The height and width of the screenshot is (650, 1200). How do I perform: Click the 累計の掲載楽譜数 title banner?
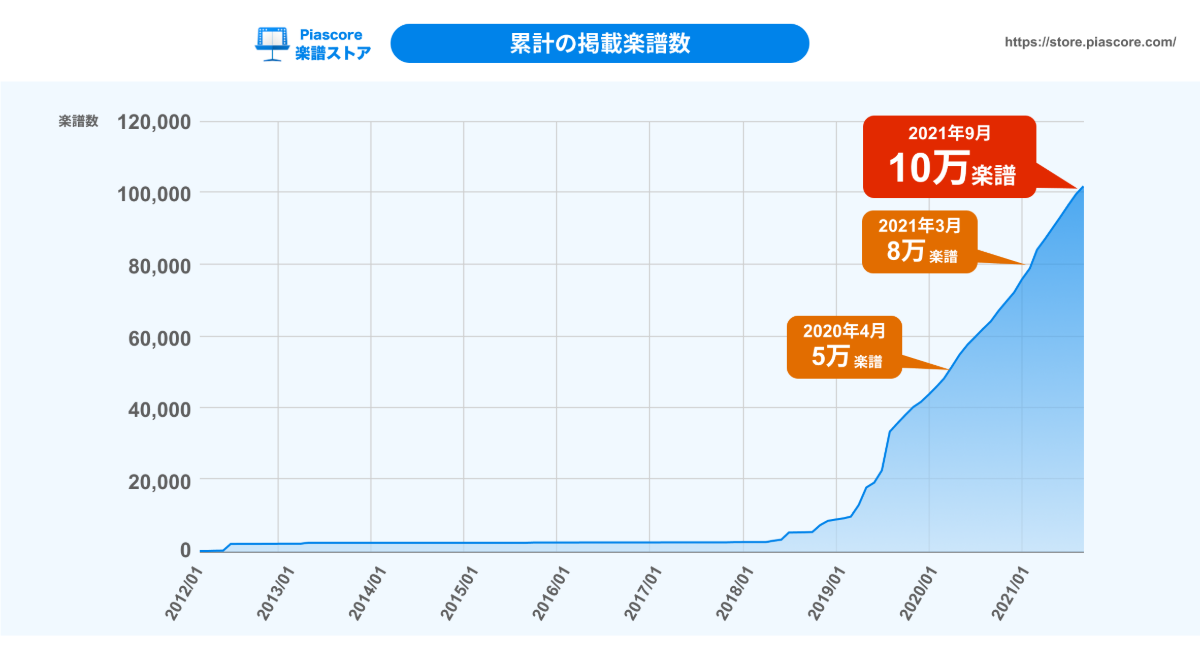599,44
